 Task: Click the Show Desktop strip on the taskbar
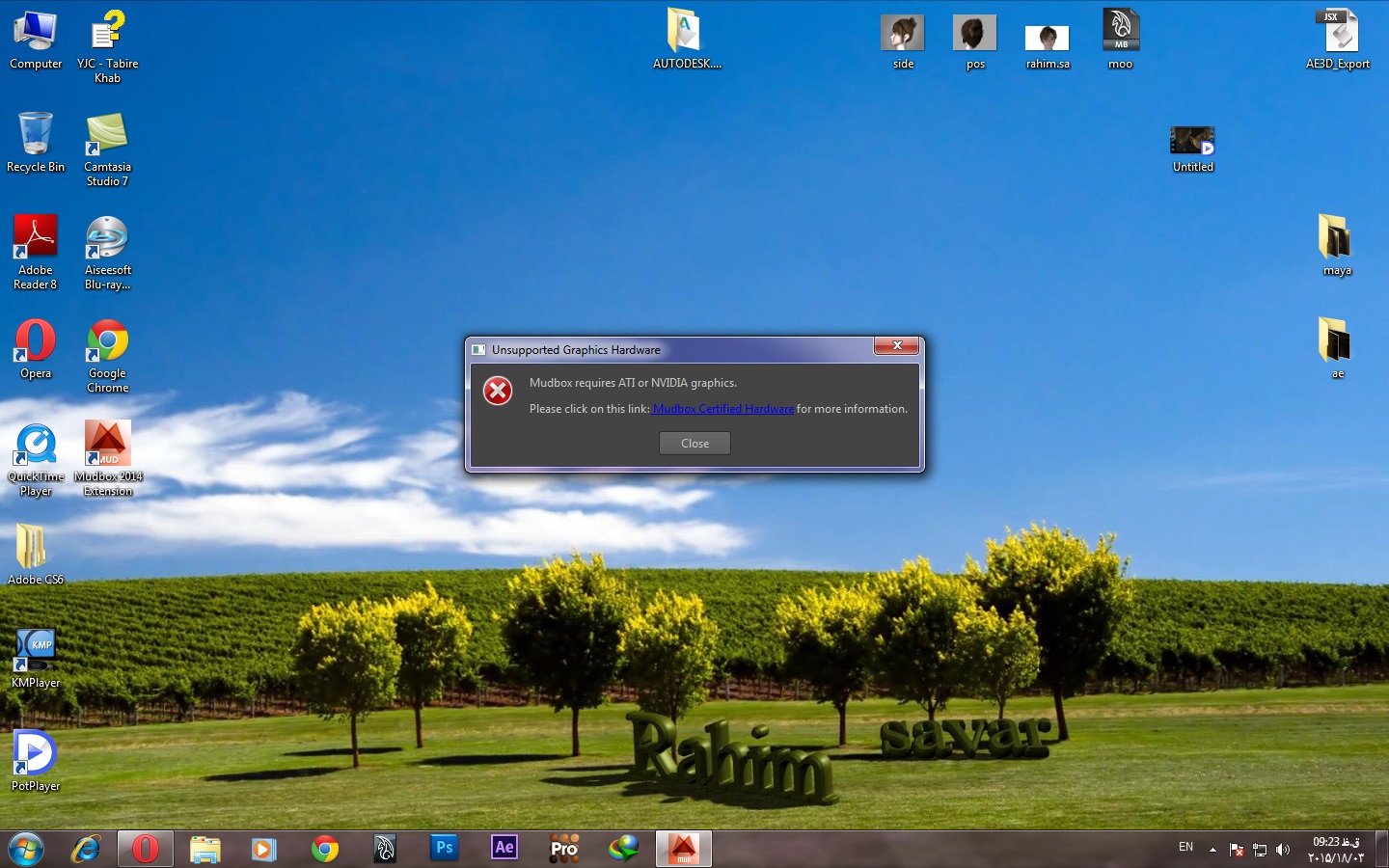coord(1382,849)
